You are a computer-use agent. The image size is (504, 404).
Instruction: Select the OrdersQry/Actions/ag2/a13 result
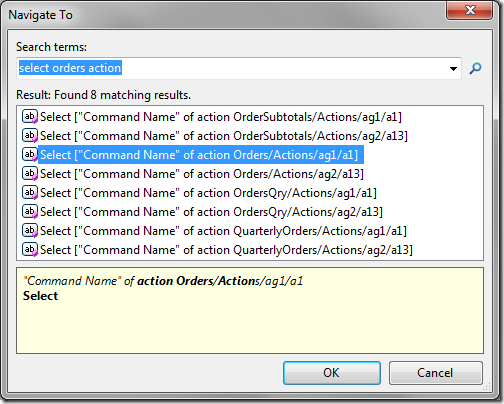pyautogui.click(x=211, y=212)
